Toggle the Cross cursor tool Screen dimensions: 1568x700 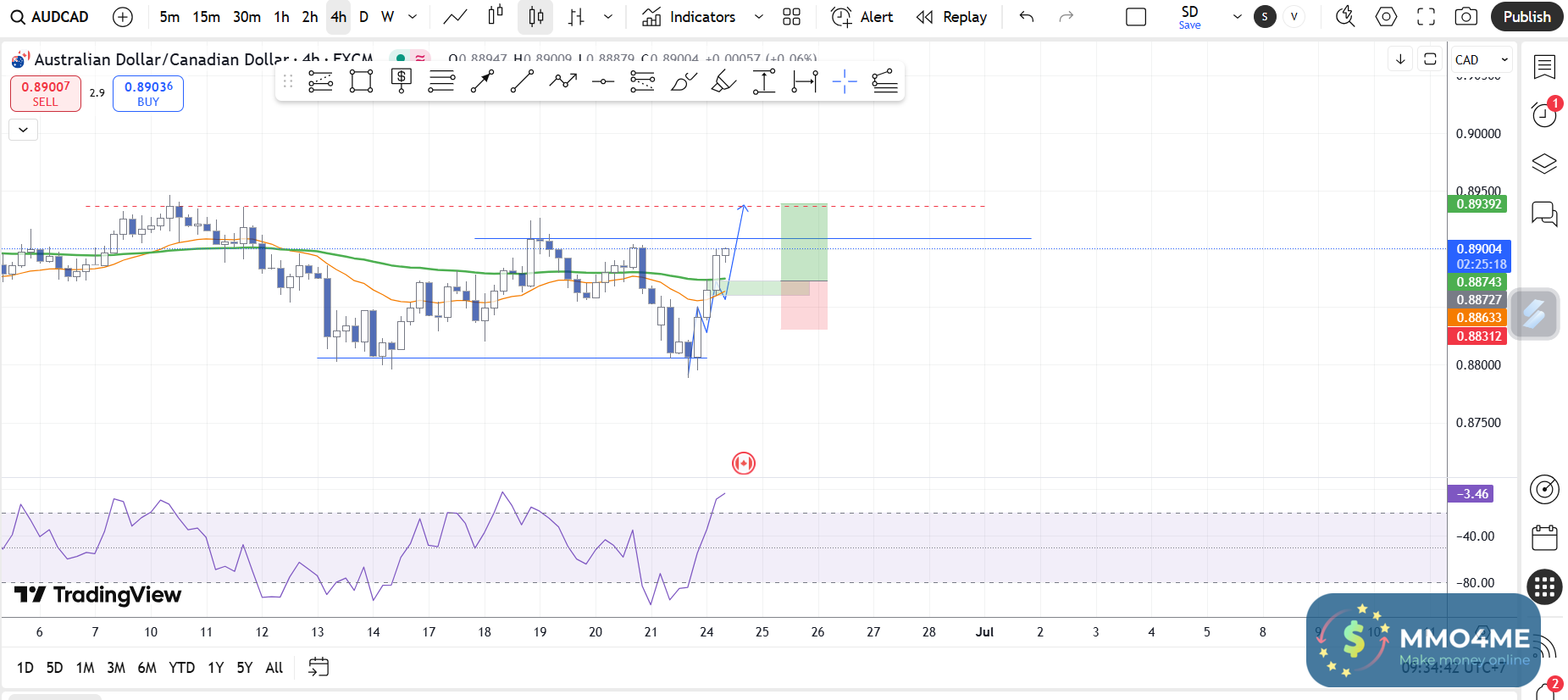pos(845,81)
